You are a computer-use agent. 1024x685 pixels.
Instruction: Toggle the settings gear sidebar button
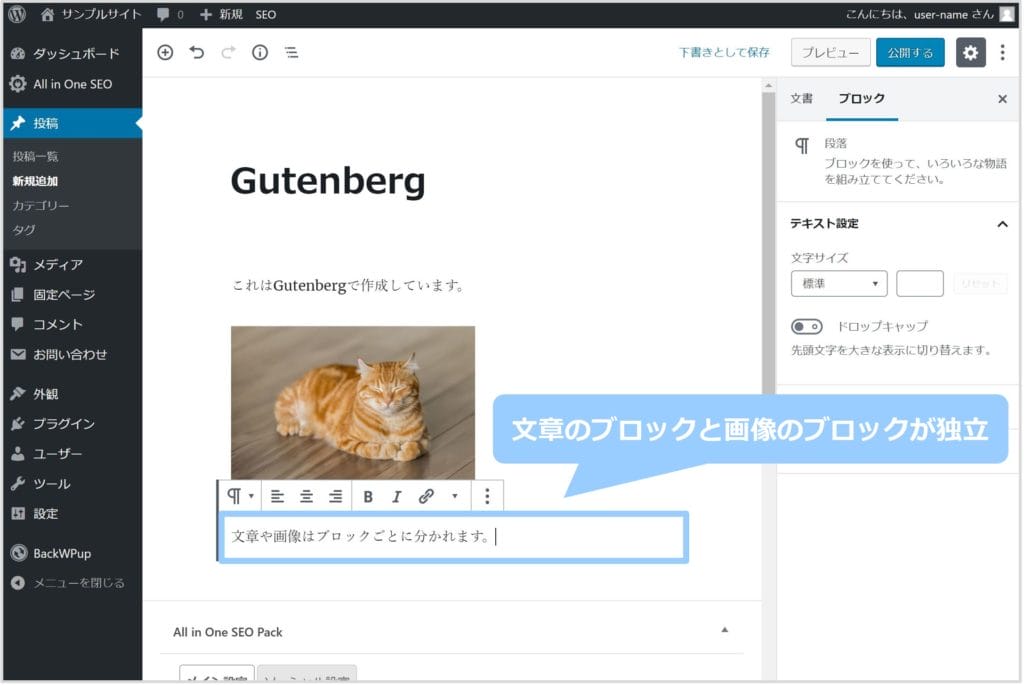(x=970, y=53)
